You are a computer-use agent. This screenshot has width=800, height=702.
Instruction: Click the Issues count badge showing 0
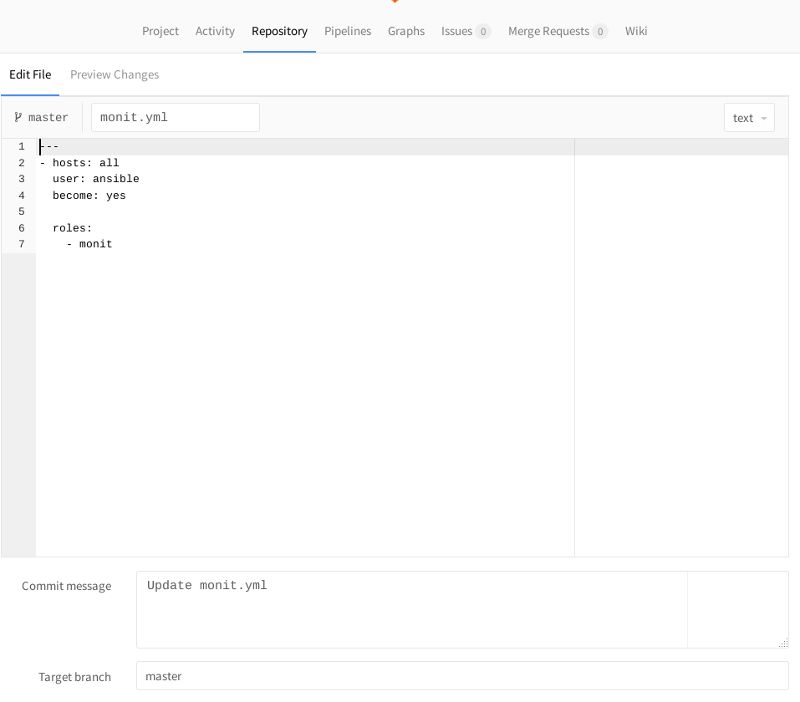tap(484, 31)
